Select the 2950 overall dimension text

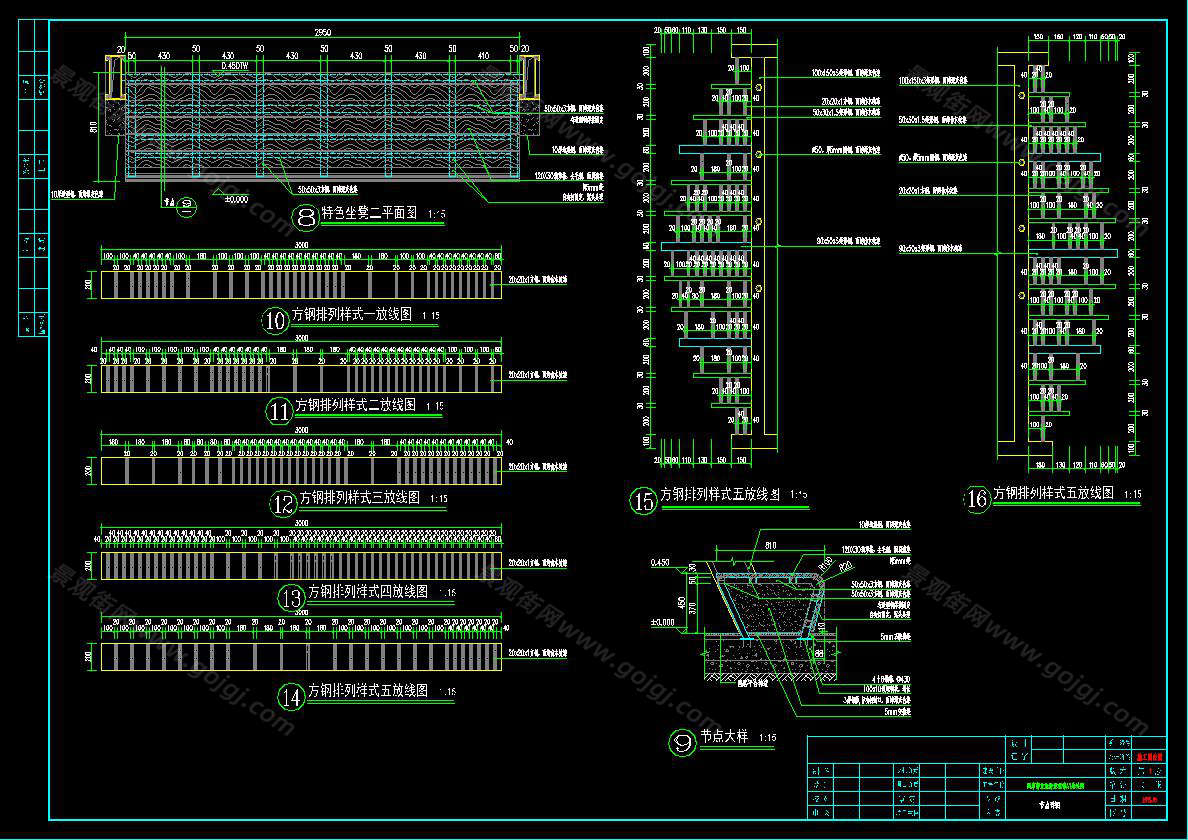click(322, 33)
